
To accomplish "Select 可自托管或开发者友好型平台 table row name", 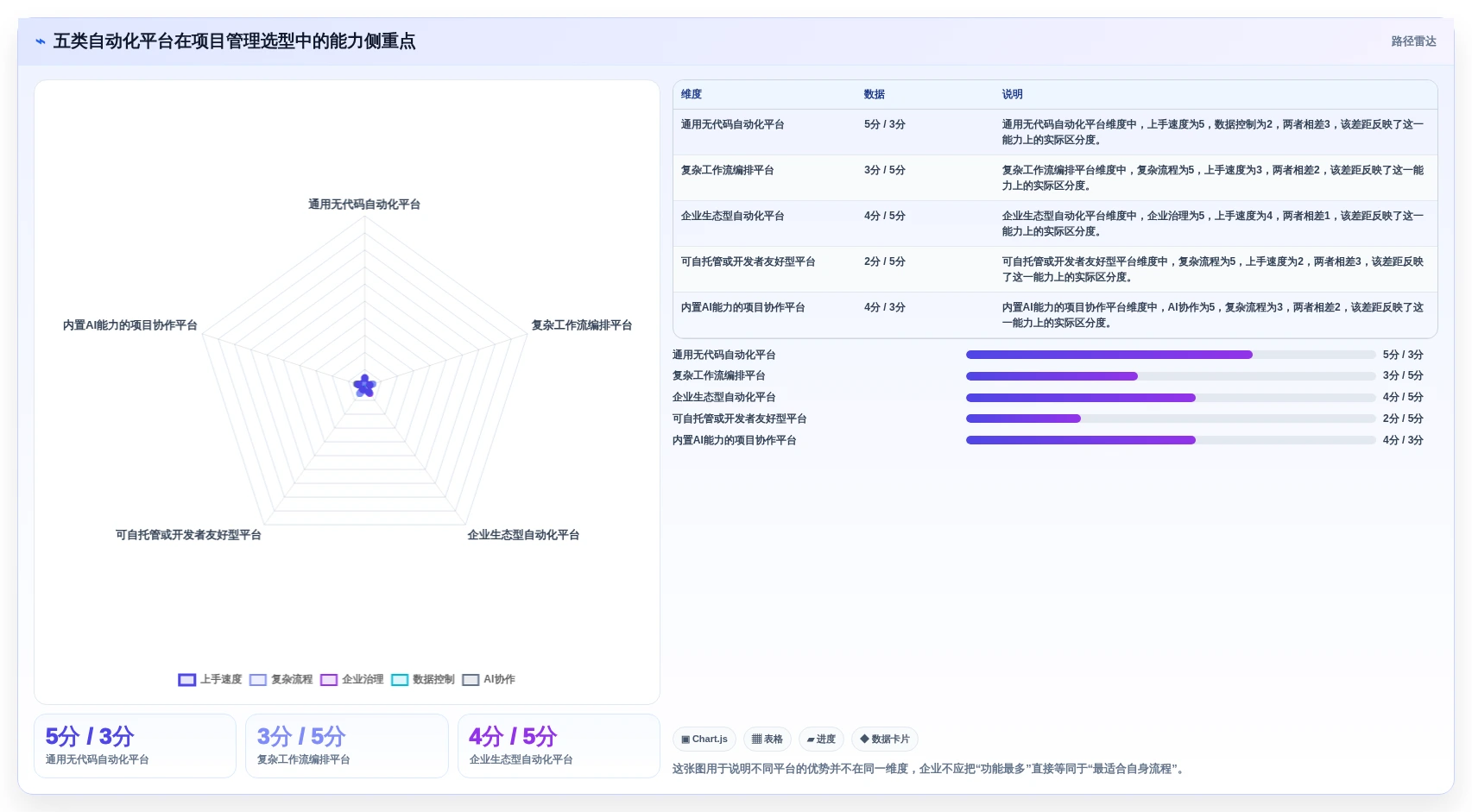I will tap(748, 261).
